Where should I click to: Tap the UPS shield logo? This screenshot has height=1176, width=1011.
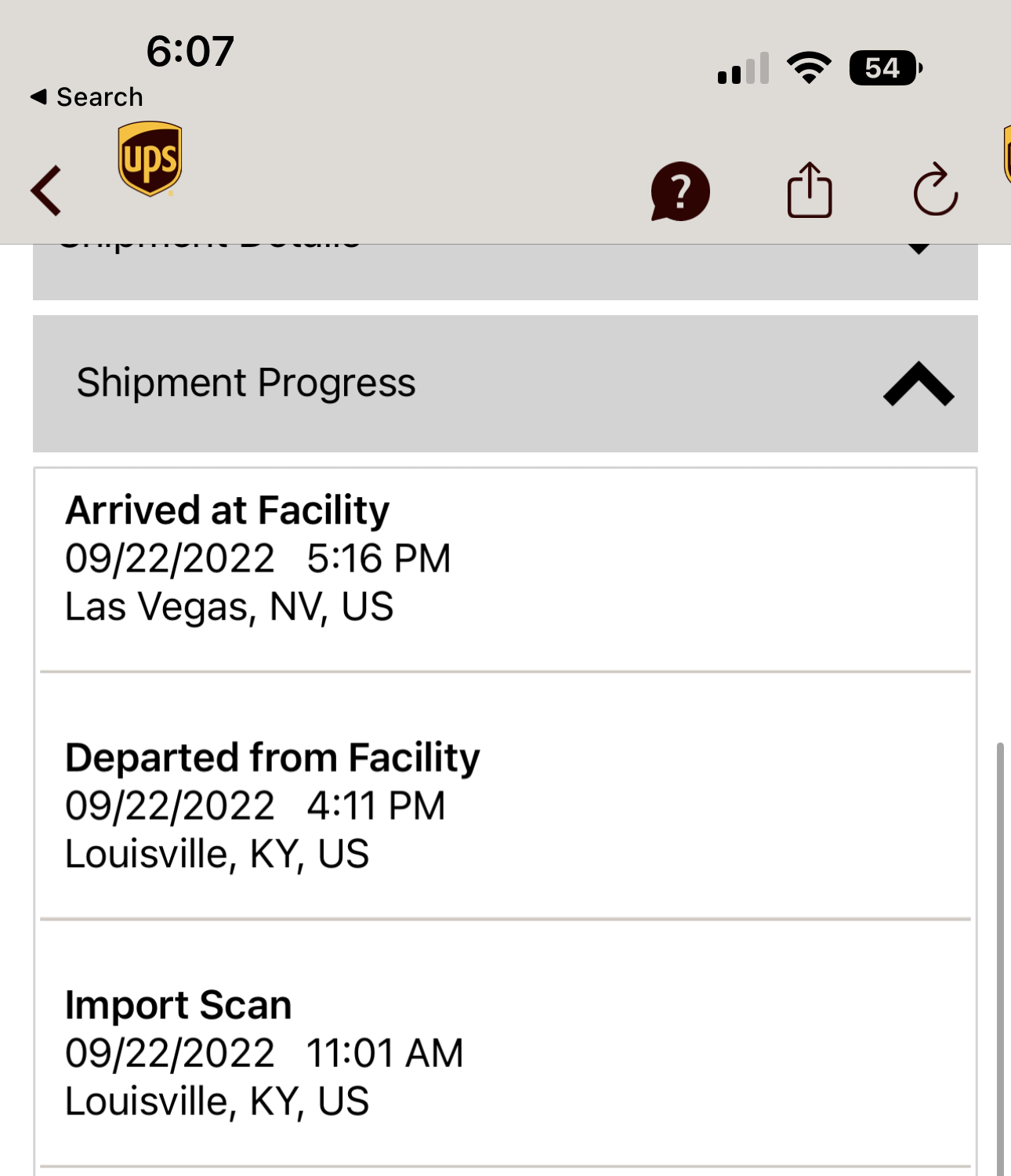pos(150,158)
